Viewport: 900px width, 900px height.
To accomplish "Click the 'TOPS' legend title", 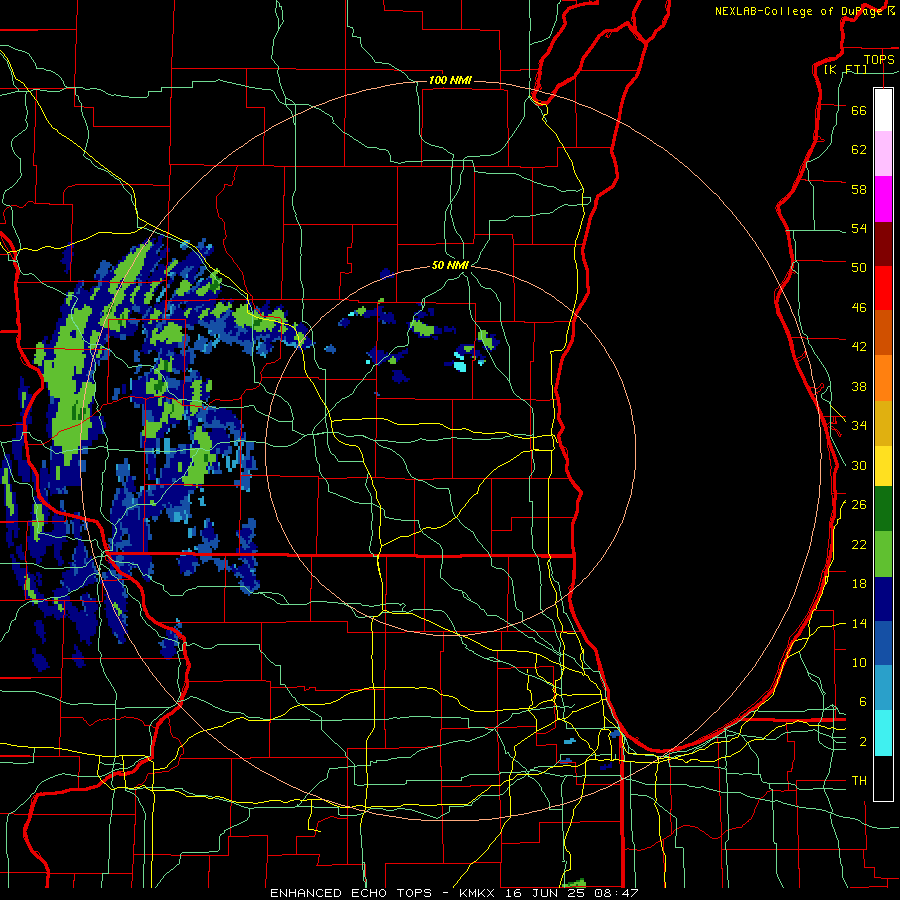I will (x=879, y=59).
